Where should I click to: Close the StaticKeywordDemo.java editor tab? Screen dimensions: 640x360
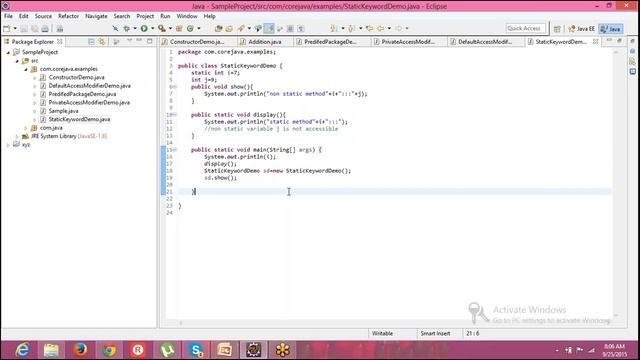(x=596, y=42)
